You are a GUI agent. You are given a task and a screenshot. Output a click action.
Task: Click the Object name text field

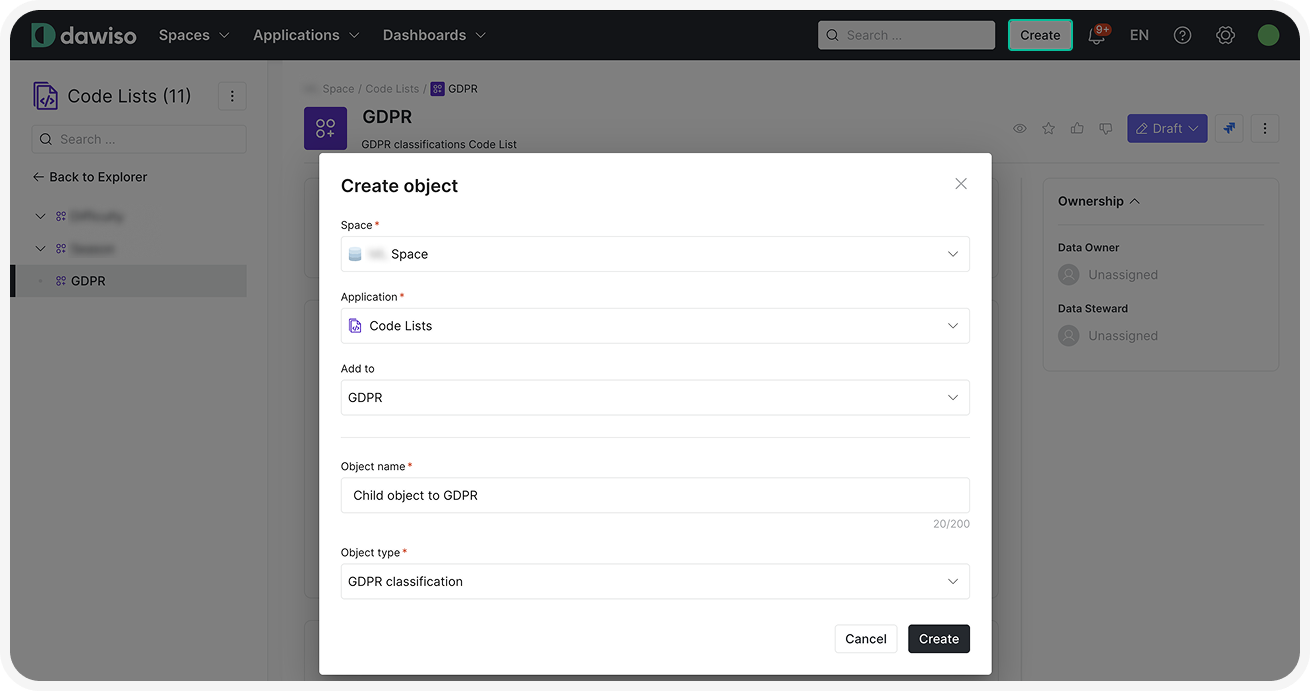pyautogui.click(x=654, y=496)
